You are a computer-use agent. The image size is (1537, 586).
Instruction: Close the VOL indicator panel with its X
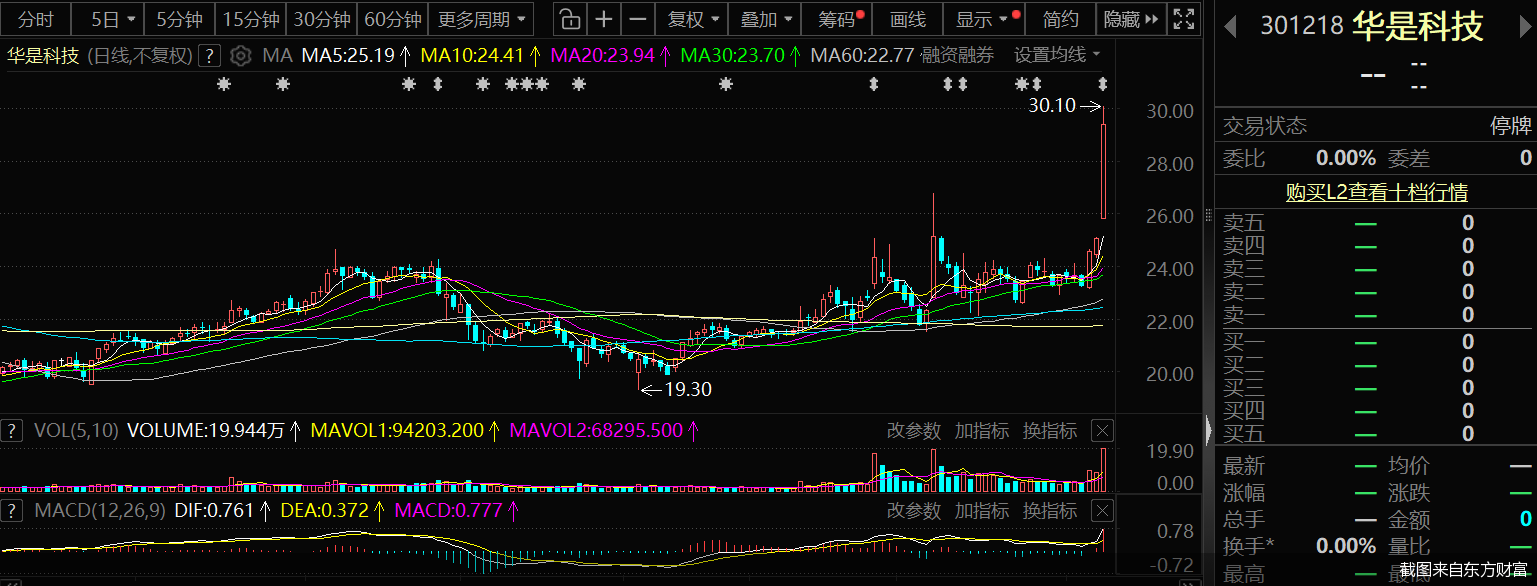point(1101,431)
